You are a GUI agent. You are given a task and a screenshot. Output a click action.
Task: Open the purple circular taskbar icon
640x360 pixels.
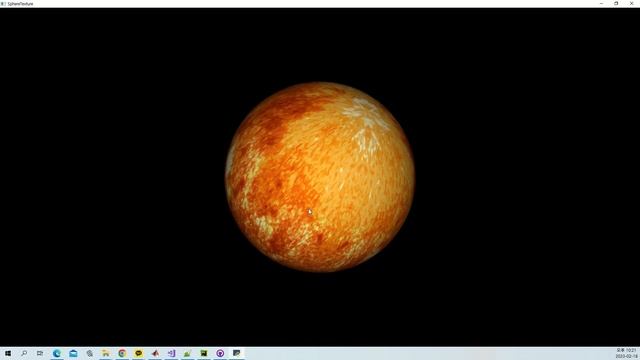220,353
